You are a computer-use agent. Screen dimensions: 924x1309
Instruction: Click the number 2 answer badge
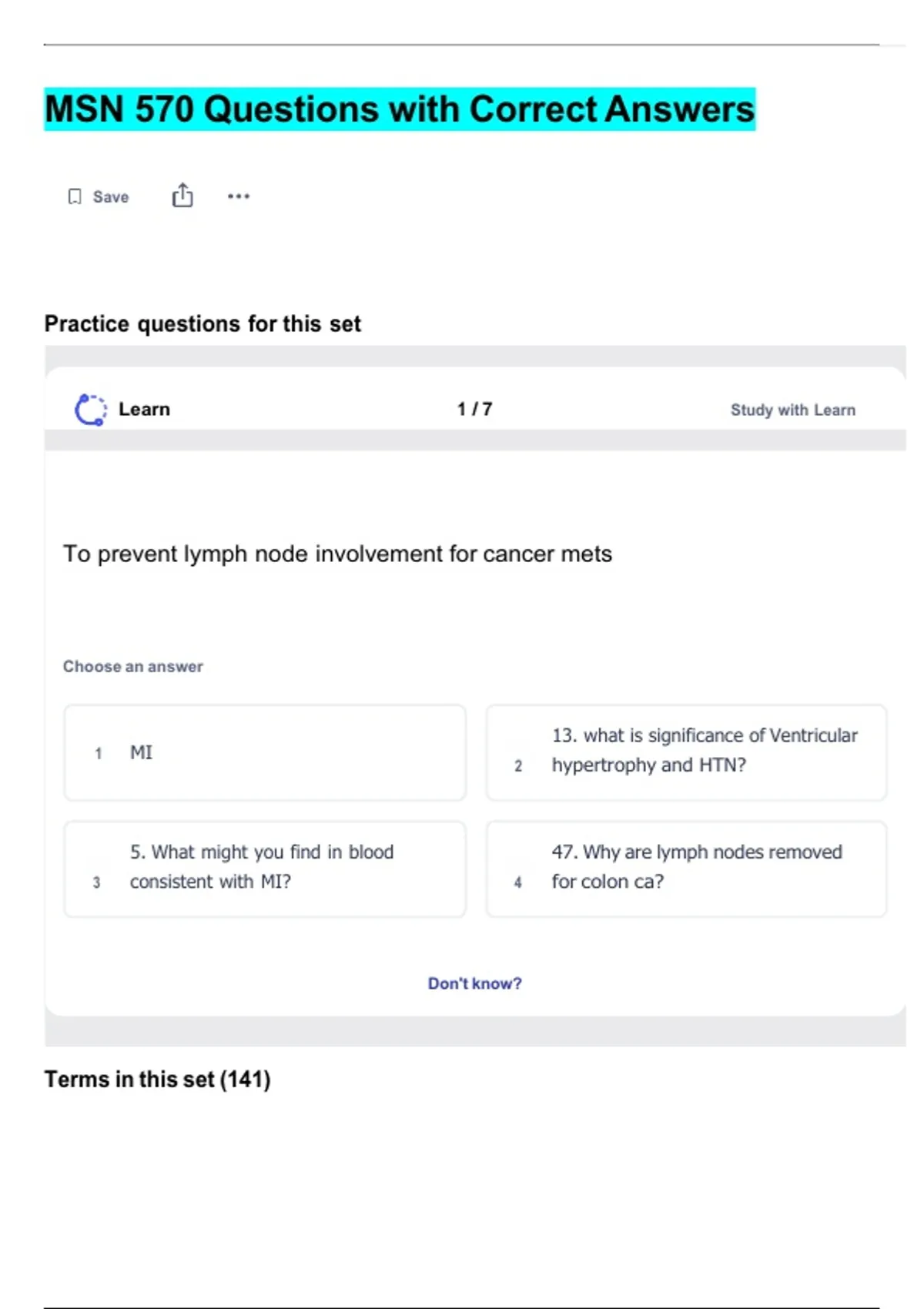pos(518,766)
